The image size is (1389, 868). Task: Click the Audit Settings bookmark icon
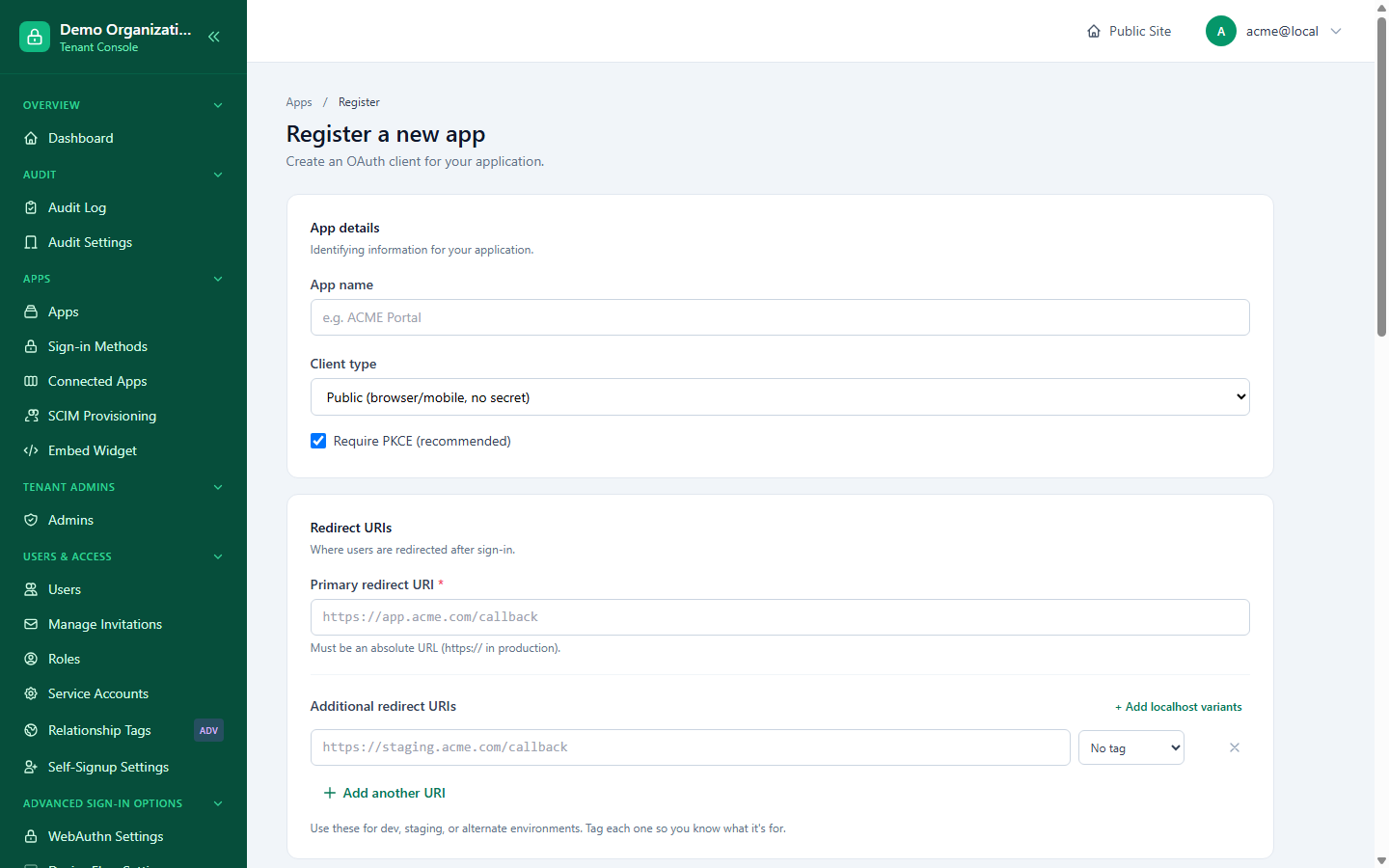coord(31,242)
